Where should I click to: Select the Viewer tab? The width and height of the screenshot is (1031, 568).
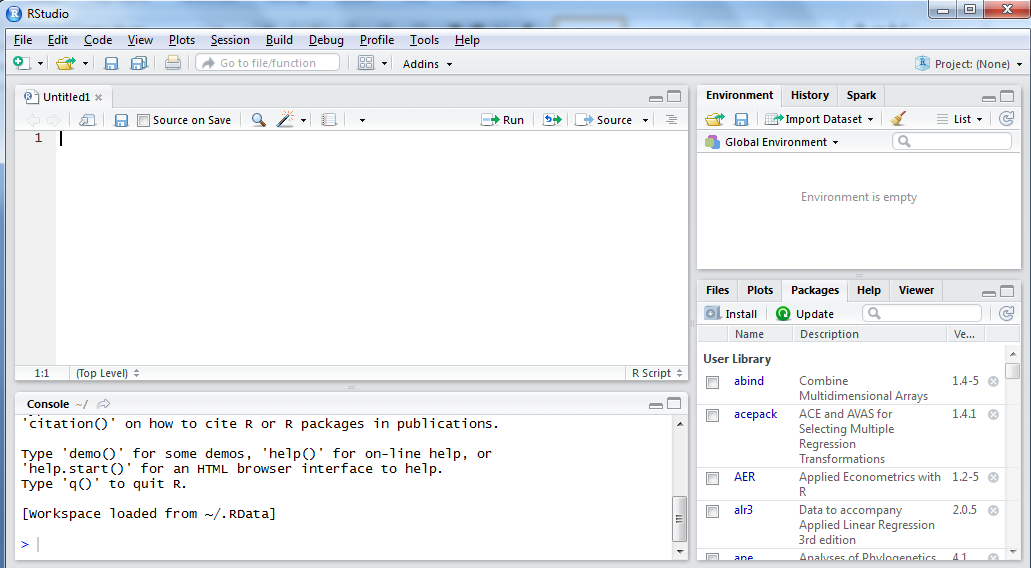pos(916,290)
